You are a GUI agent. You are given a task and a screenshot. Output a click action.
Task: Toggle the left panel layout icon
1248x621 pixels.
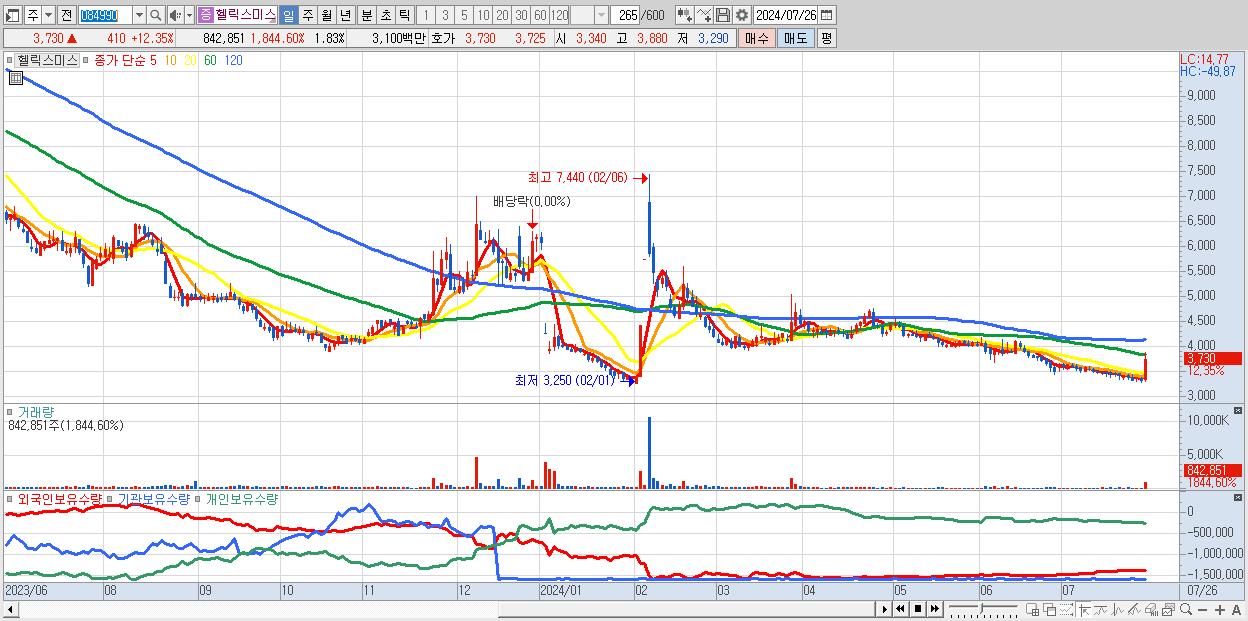tap(12, 15)
